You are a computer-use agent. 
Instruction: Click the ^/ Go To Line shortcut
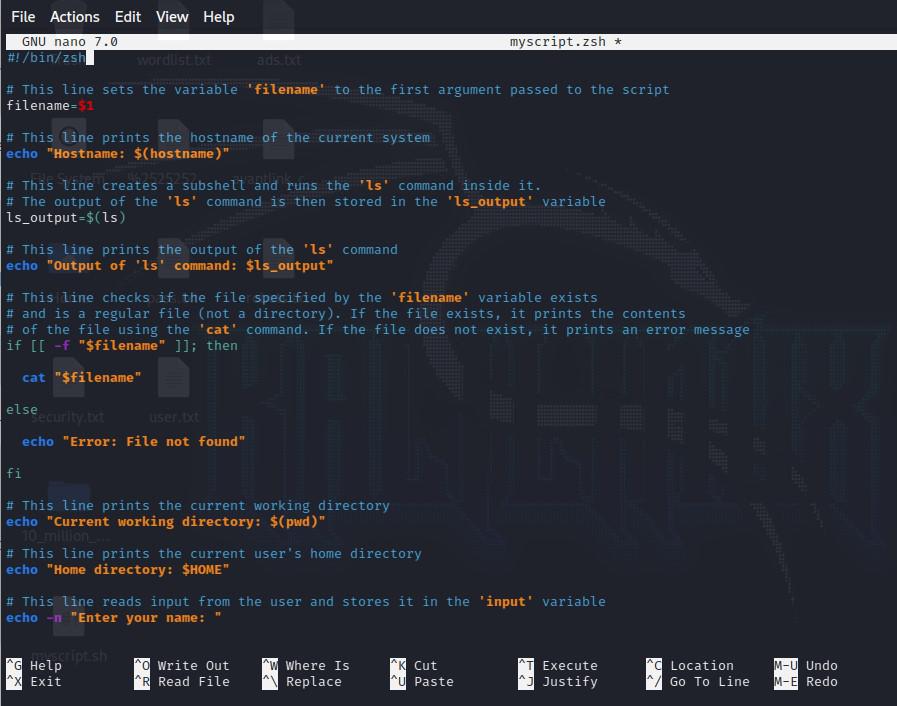coord(698,681)
